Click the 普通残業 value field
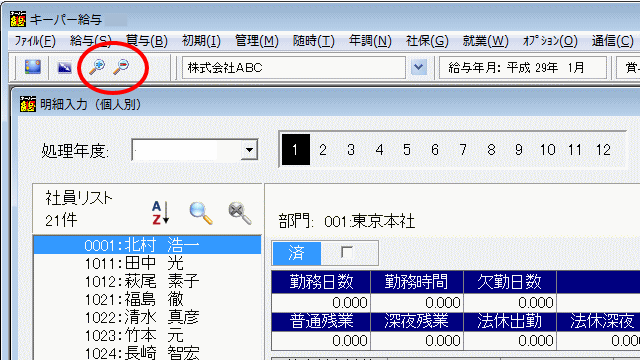 pyautogui.click(x=321, y=341)
